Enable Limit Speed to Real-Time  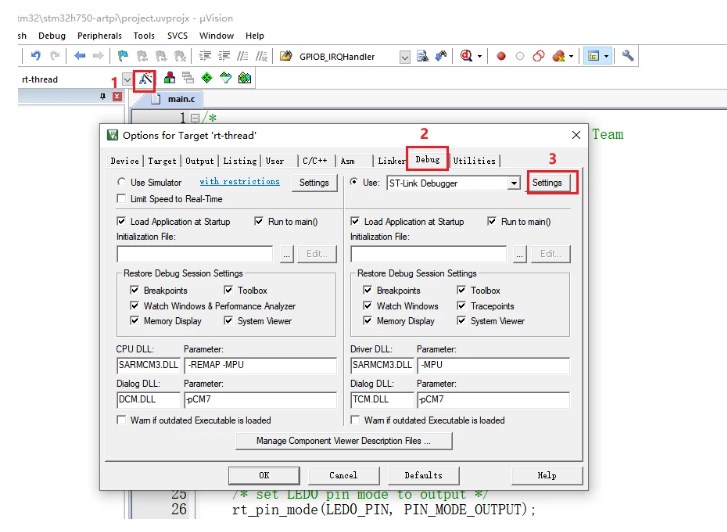click(x=121, y=199)
